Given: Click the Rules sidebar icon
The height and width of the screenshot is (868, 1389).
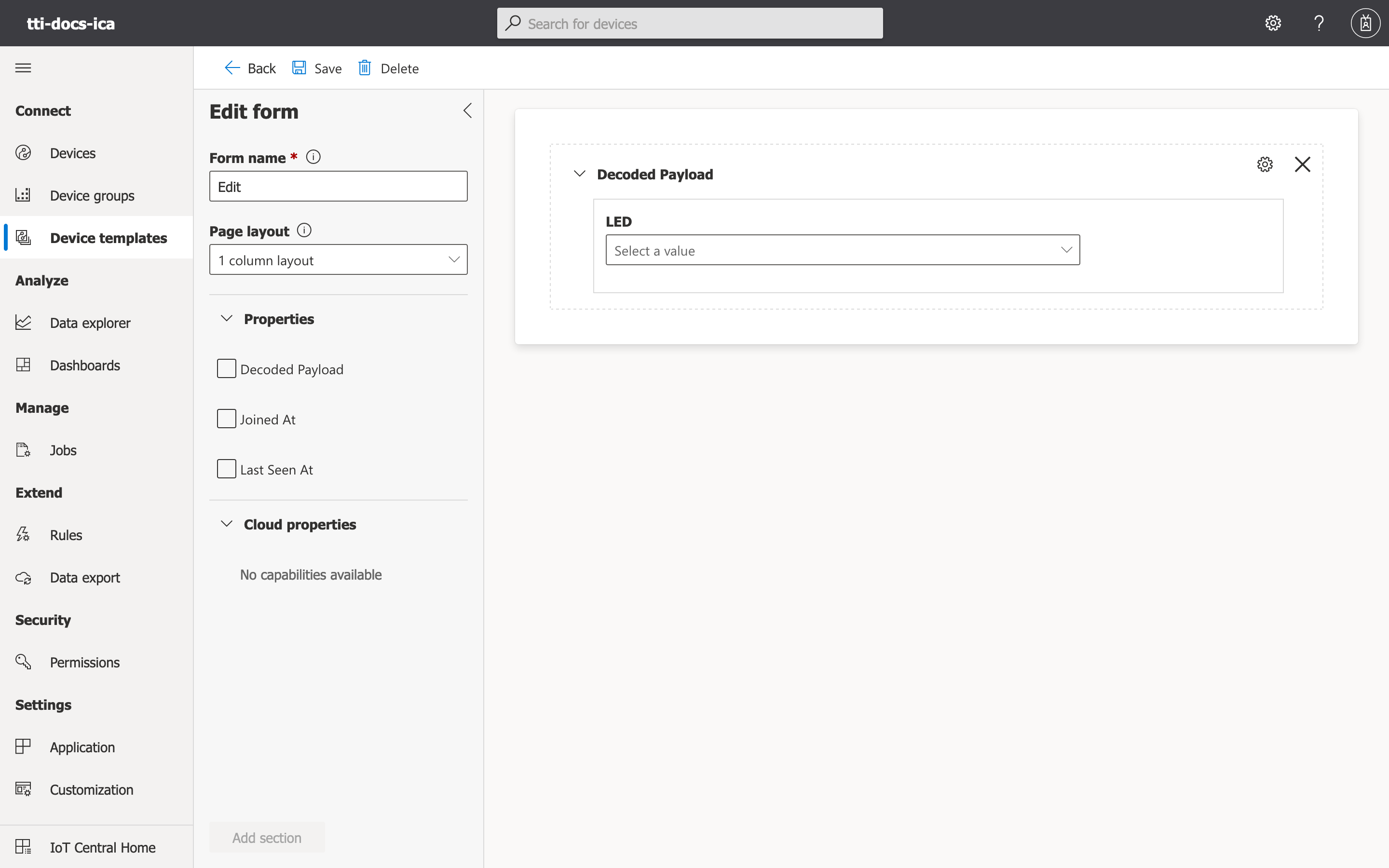Looking at the screenshot, I should [24, 534].
